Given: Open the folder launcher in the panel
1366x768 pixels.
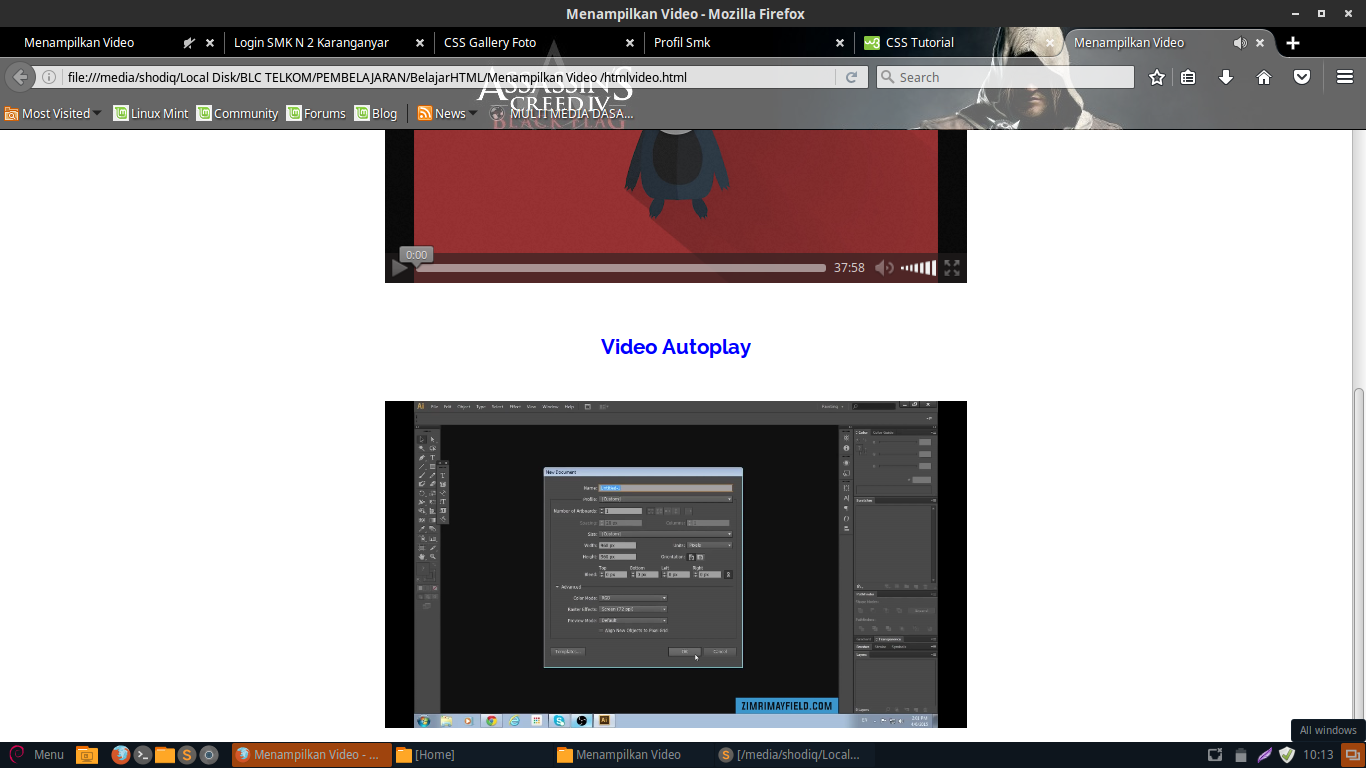Looking at the screenshot, I should [165, 755].
